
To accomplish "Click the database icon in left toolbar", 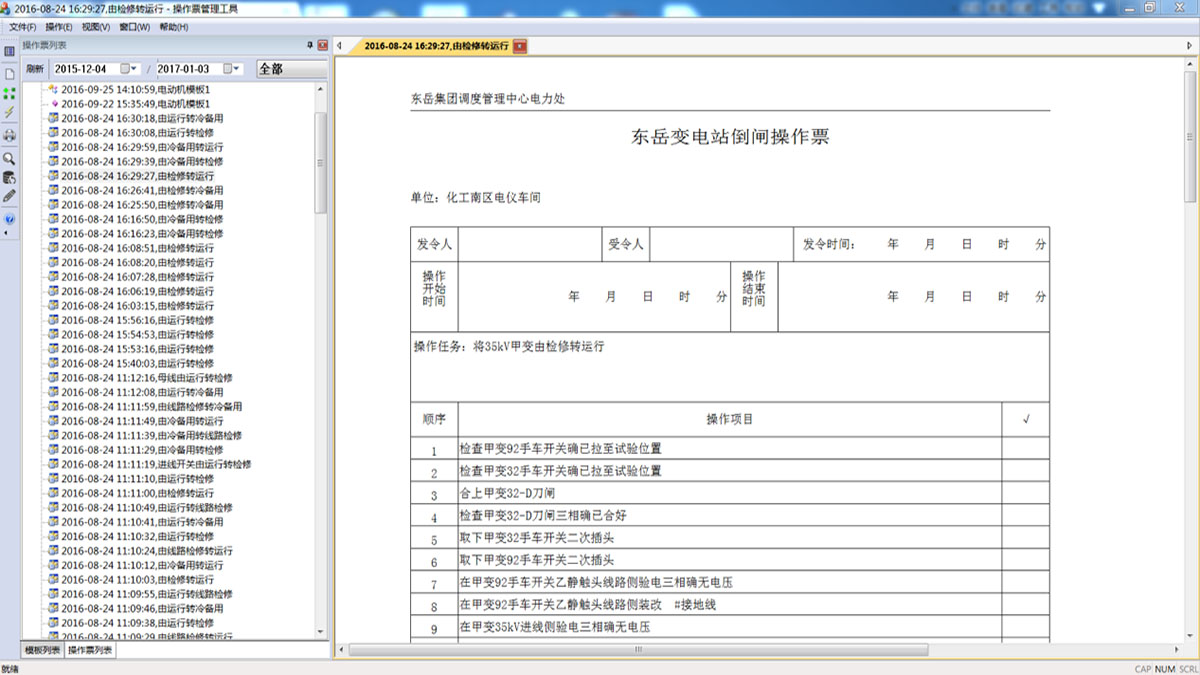I will coord(9,177).
